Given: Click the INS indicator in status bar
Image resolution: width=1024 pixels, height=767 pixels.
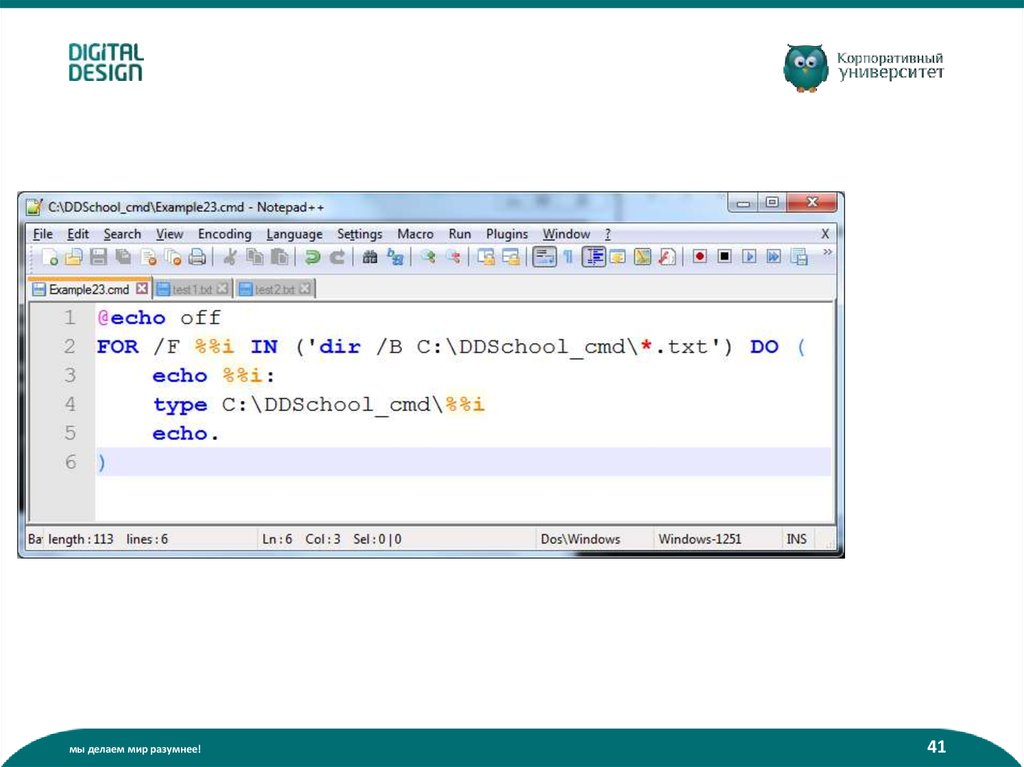Looking at the screenshot, I should (796, 539).
